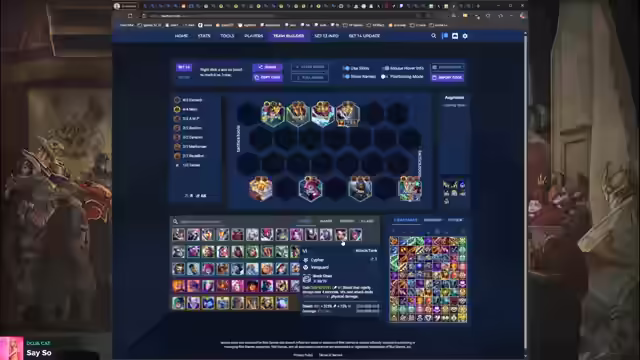640x360 pixels.
Task: Toggle the Use Skins switch
Action: (346, 68)
